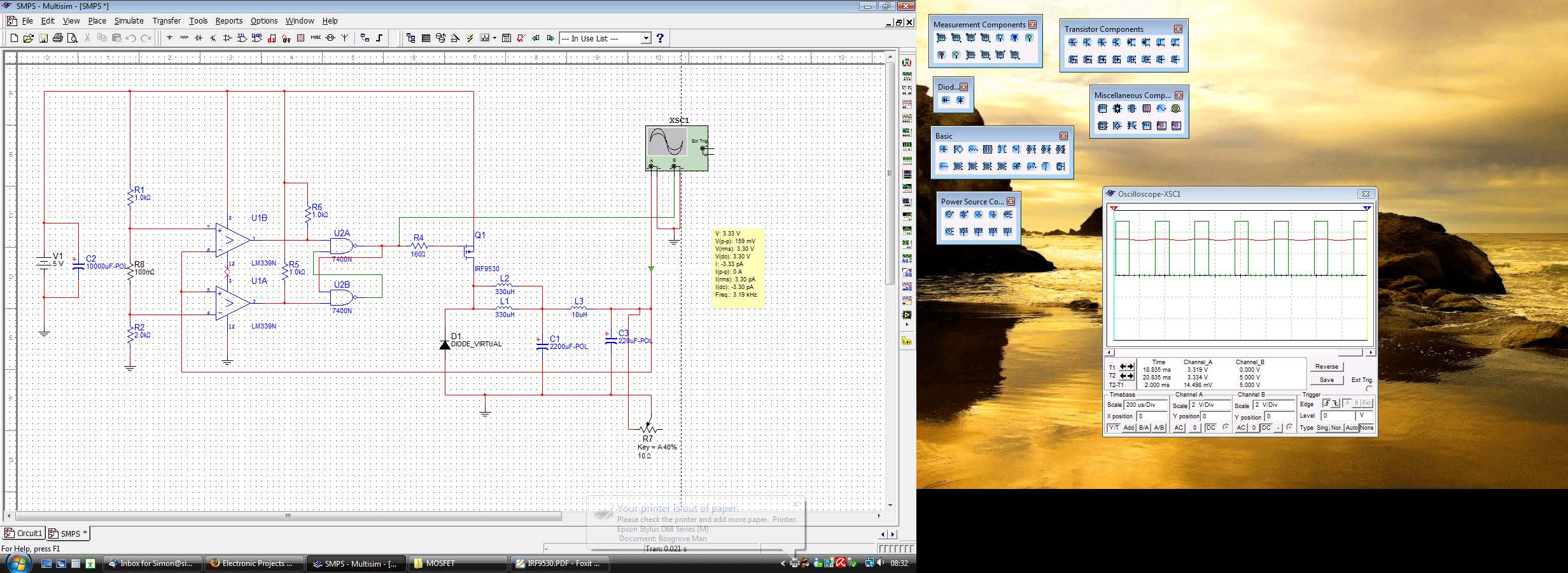This screenshot has width=1568, height=573.
Task: Click the Grapher toolbar icon
Action: point(484,38)
